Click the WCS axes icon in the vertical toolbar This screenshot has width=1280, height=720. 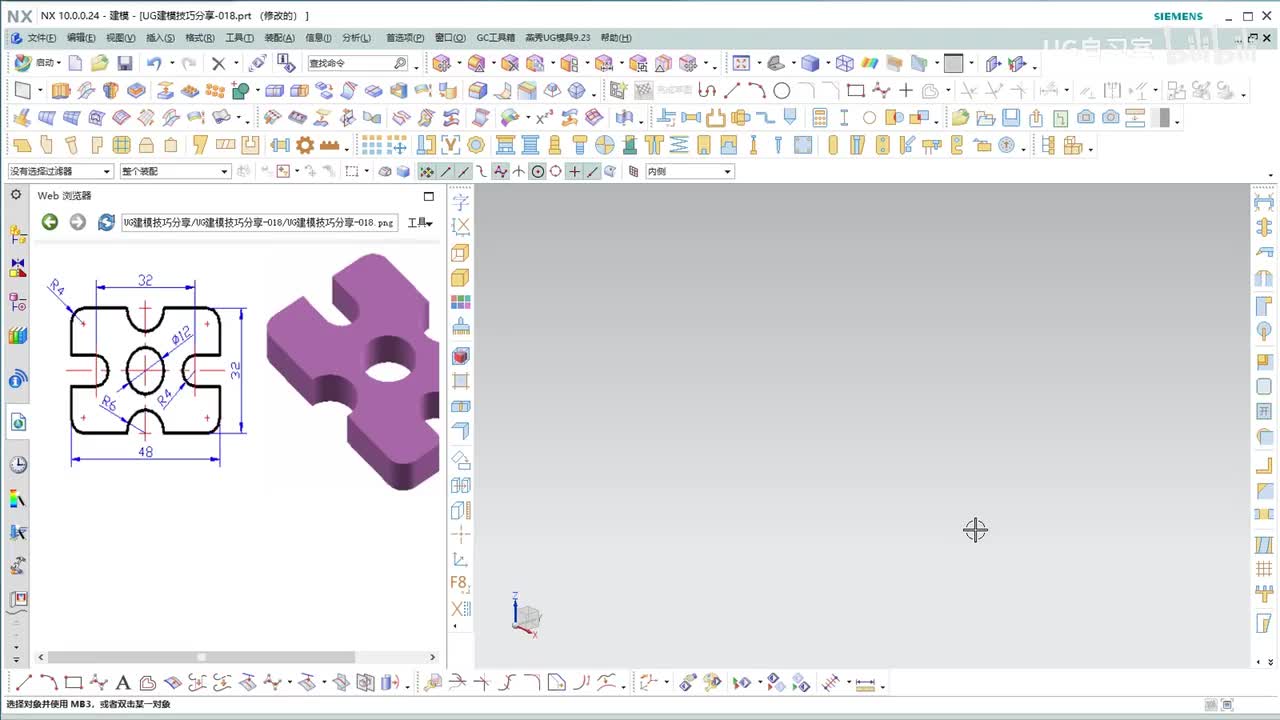pos(460,559)
